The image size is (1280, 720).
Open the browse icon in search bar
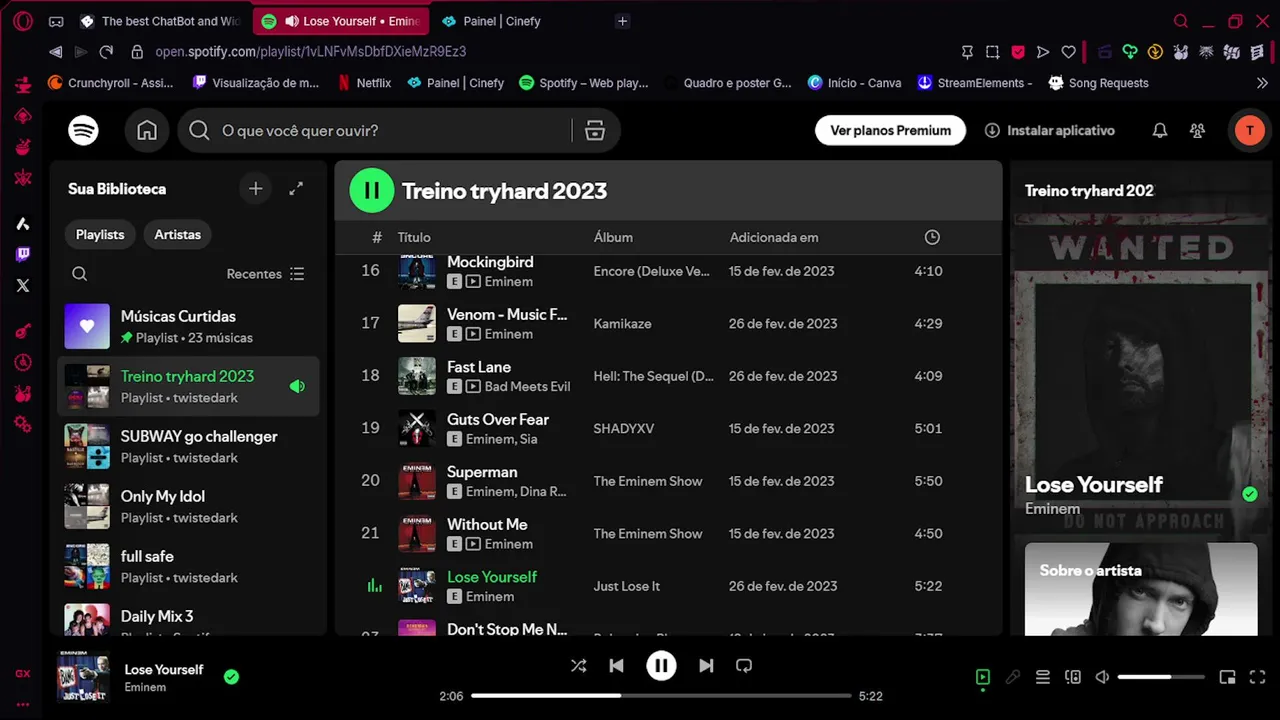click(x=595, y=131)
